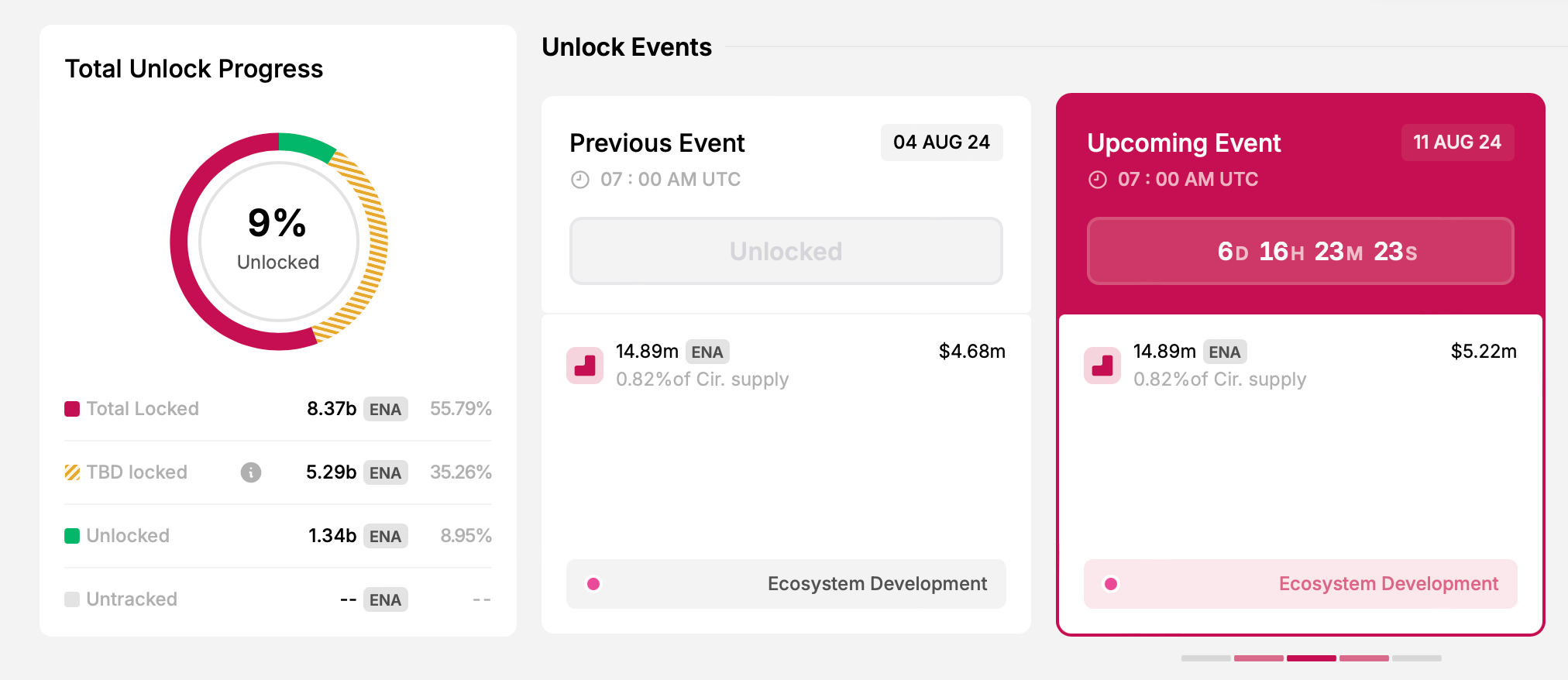Jump to the last event carousel indicator
Viewport: 1568px width, 680px height.
pos(1416,658)
